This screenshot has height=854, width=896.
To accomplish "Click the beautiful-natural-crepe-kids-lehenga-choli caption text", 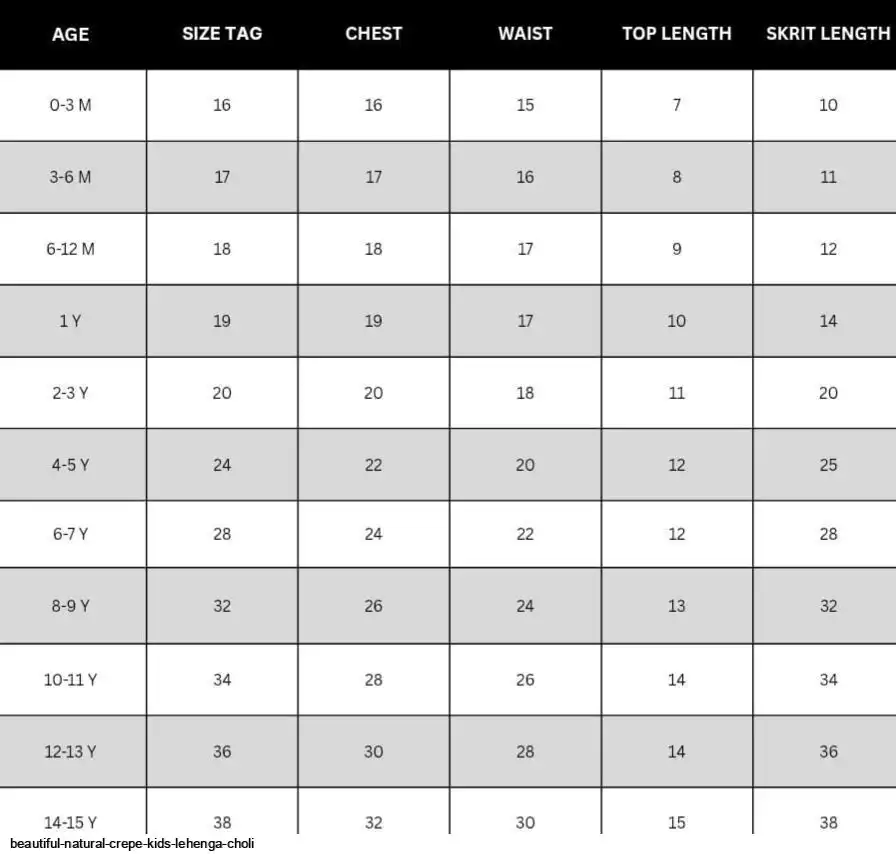I will point(132,844).
